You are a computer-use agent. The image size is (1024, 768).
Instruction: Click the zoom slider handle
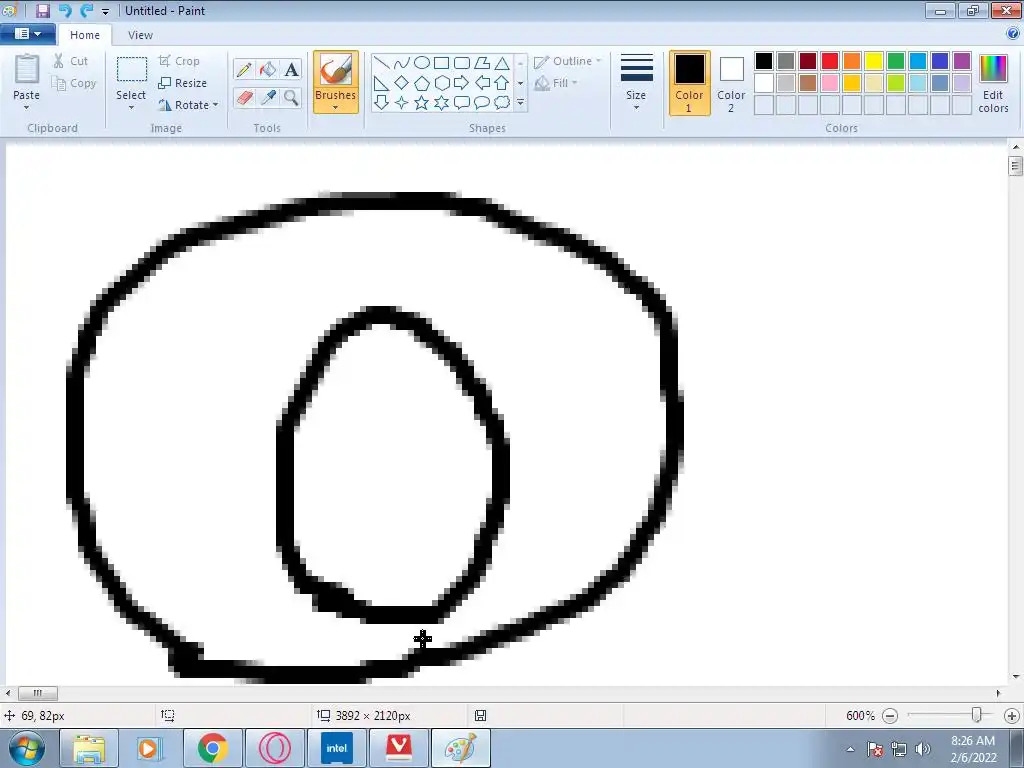(x=976, y=715)
